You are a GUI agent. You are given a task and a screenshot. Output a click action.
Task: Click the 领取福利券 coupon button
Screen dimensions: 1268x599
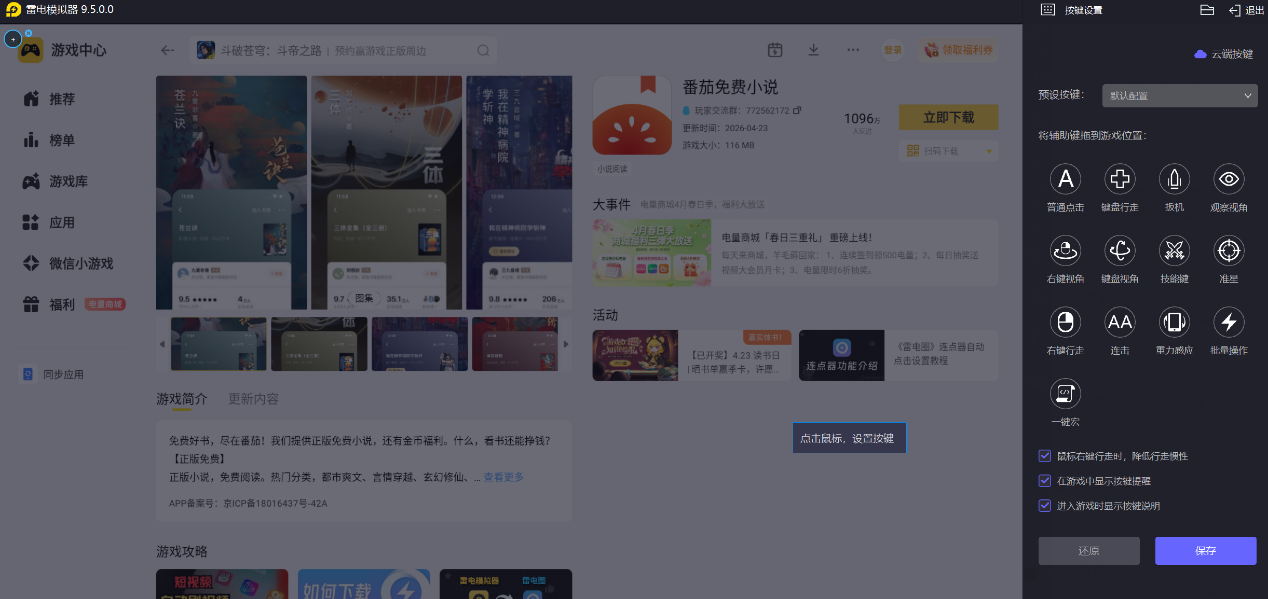(x=958, y=50)
